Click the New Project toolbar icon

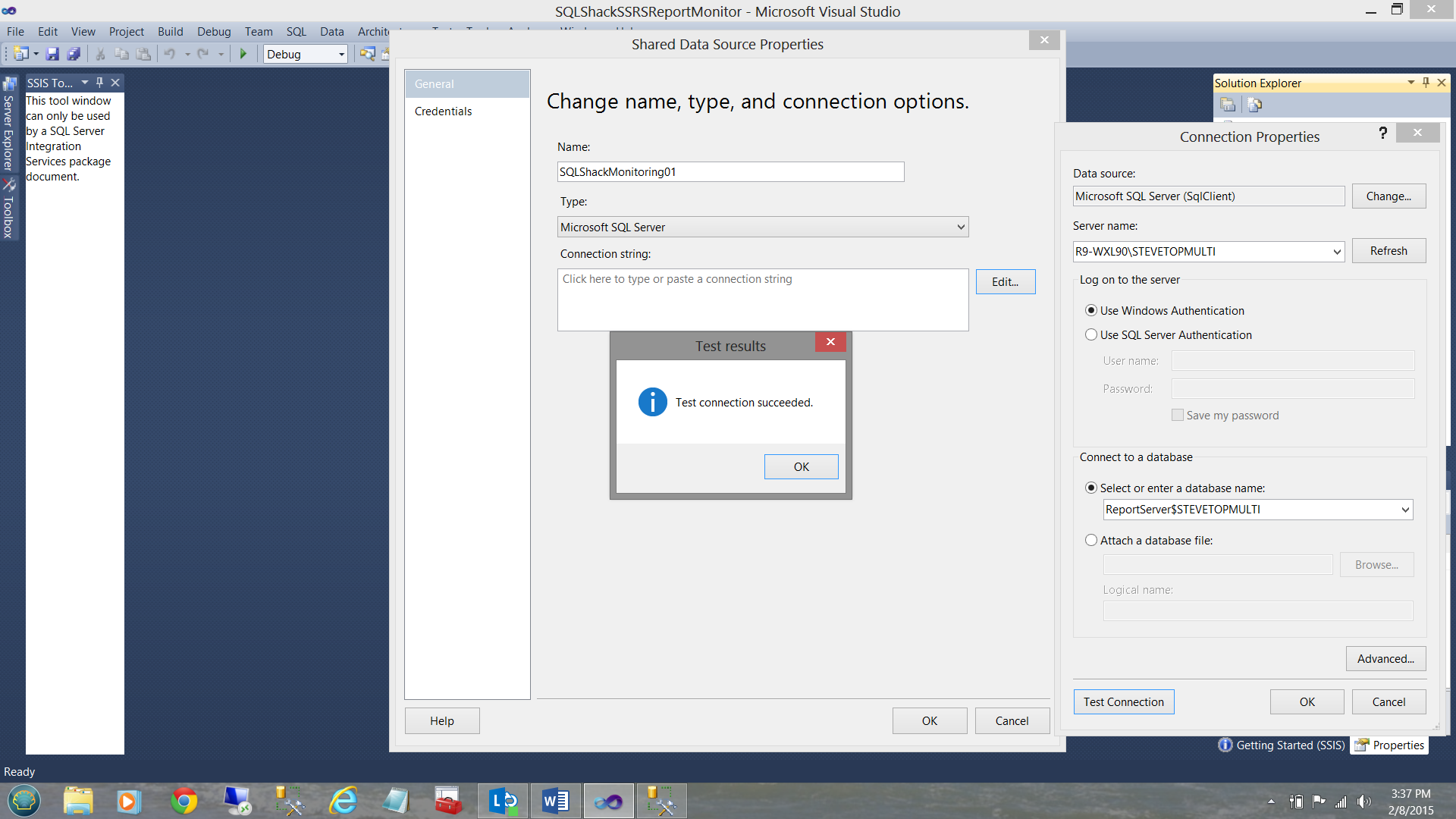coord(20,54)
